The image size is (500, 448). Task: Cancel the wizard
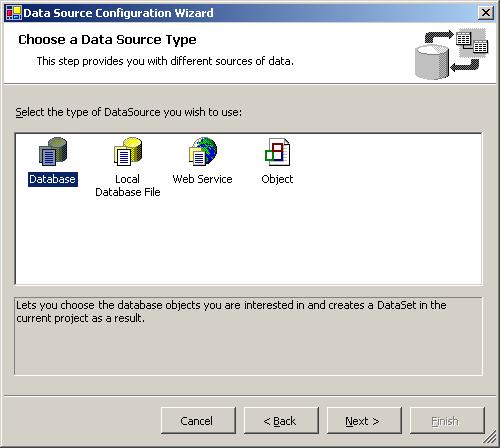(198, 421)
